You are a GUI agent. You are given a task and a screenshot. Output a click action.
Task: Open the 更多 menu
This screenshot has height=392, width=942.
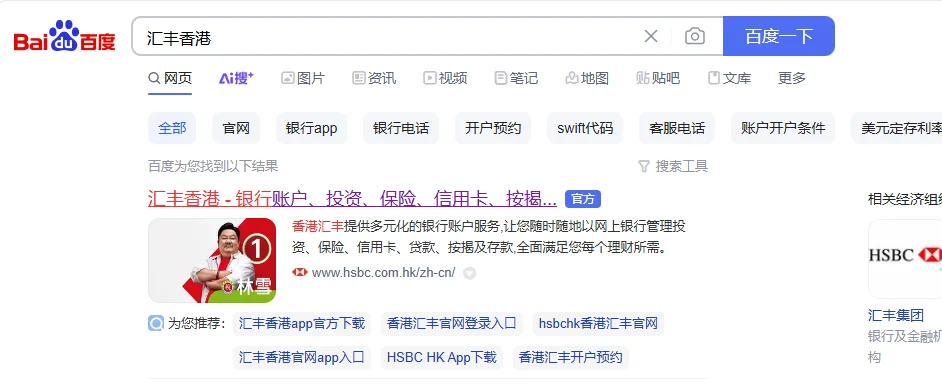point(792,78)
